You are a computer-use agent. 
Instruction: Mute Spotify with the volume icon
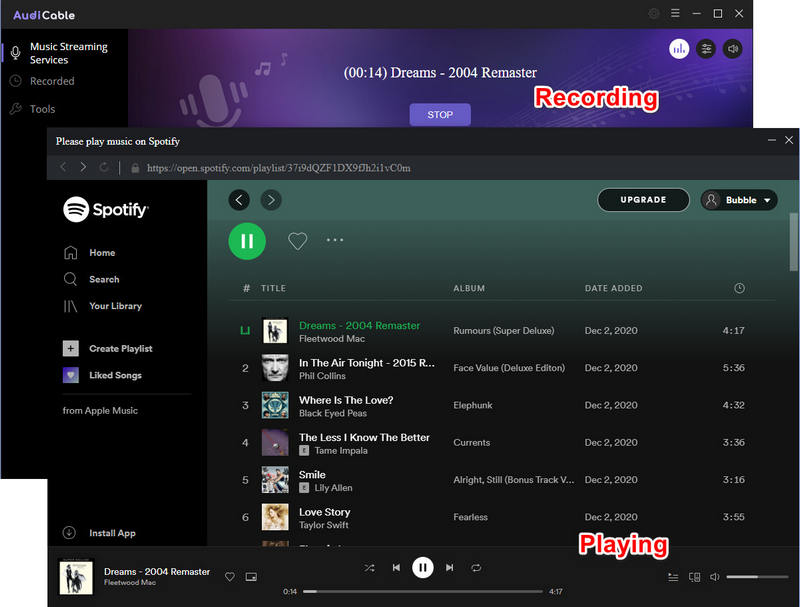pos(715,577)
